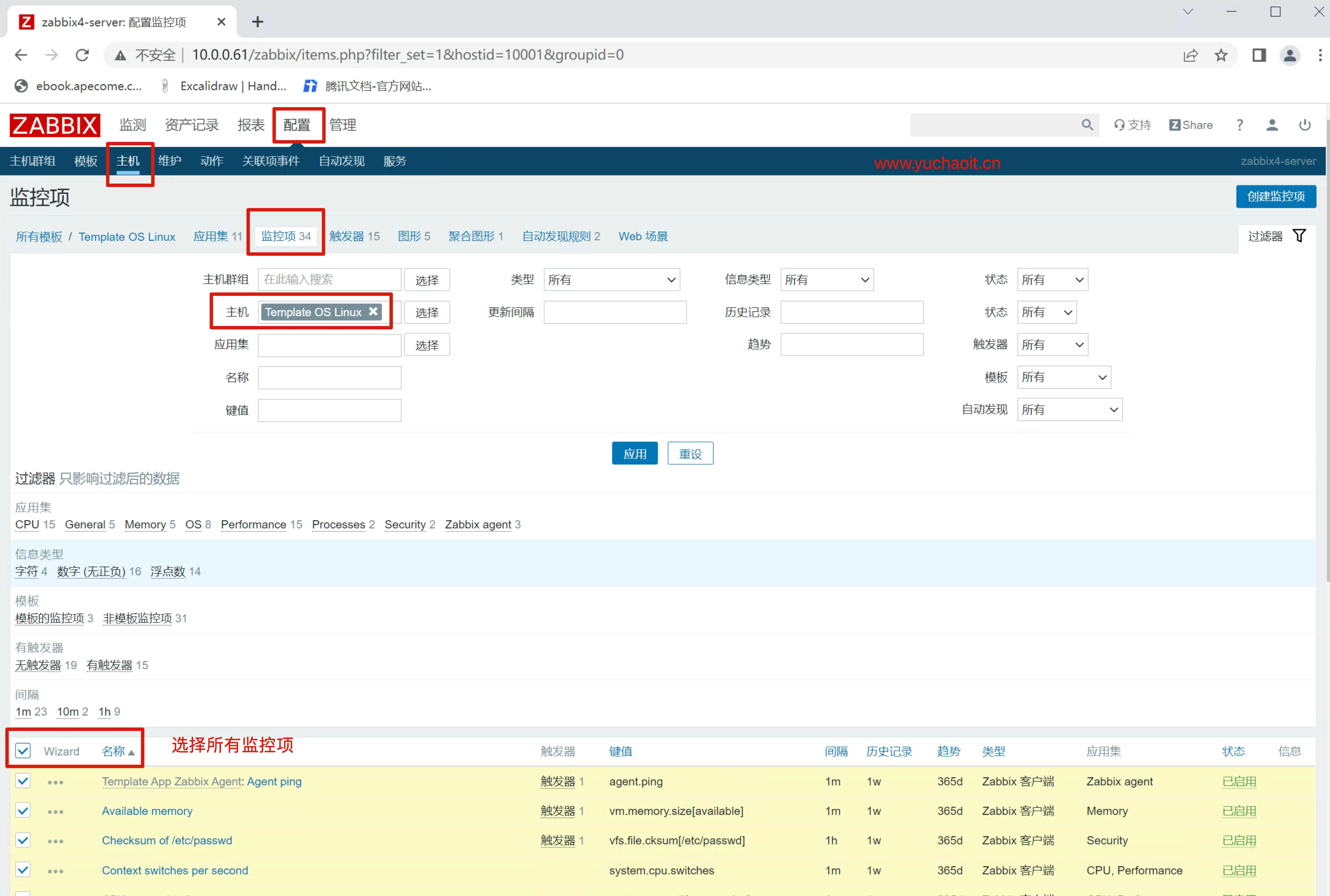
Task: Click into the 键值 input field
Action: click(329, 410)
